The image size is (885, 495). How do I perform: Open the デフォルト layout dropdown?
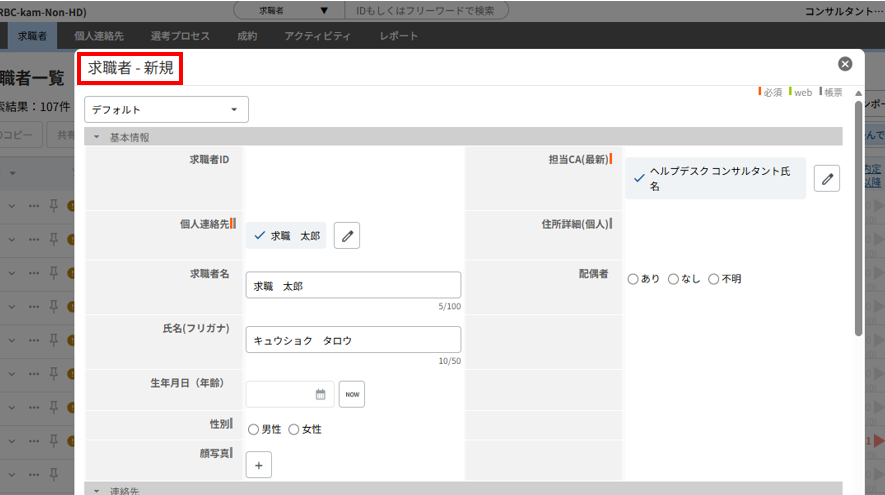[166, 109]
